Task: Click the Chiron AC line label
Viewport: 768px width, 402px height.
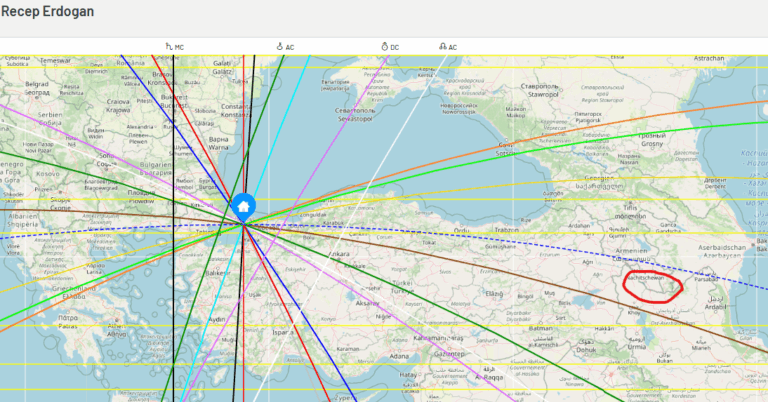Action: coord(286,47)
